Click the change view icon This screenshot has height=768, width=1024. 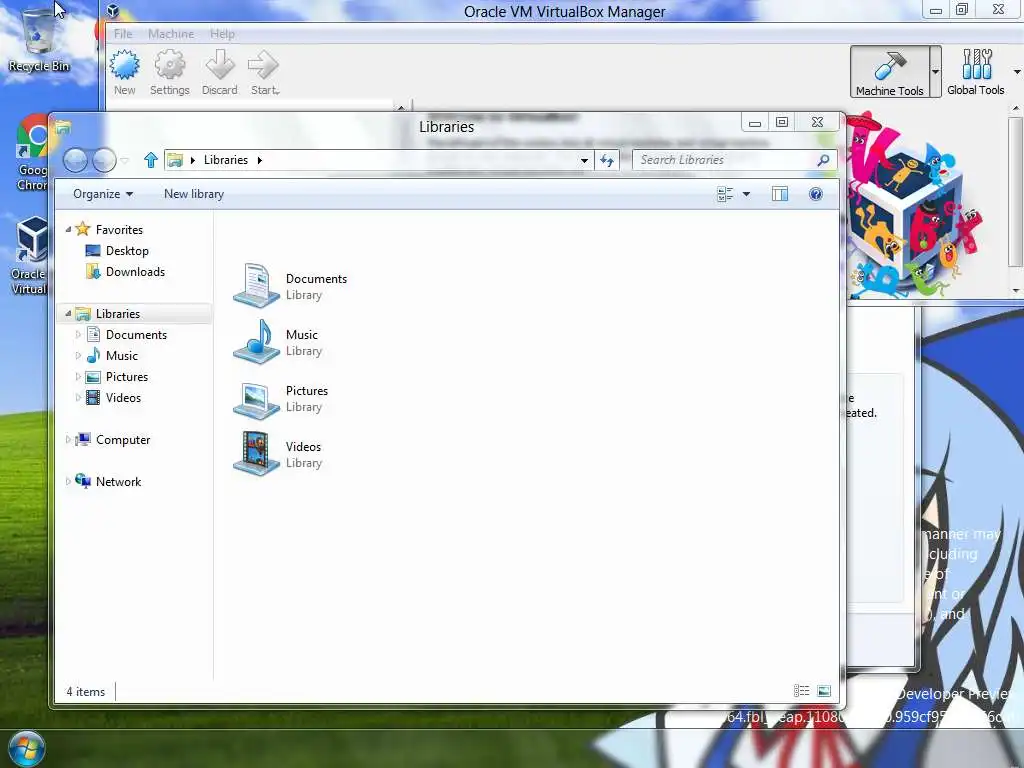point(725,194)
